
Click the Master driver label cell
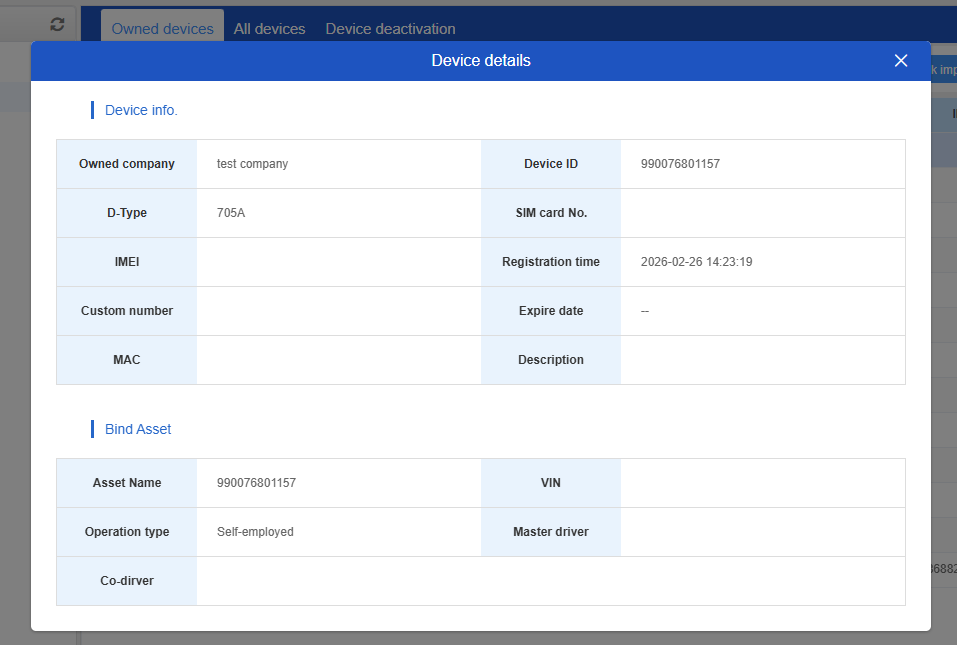click(551, 532)
